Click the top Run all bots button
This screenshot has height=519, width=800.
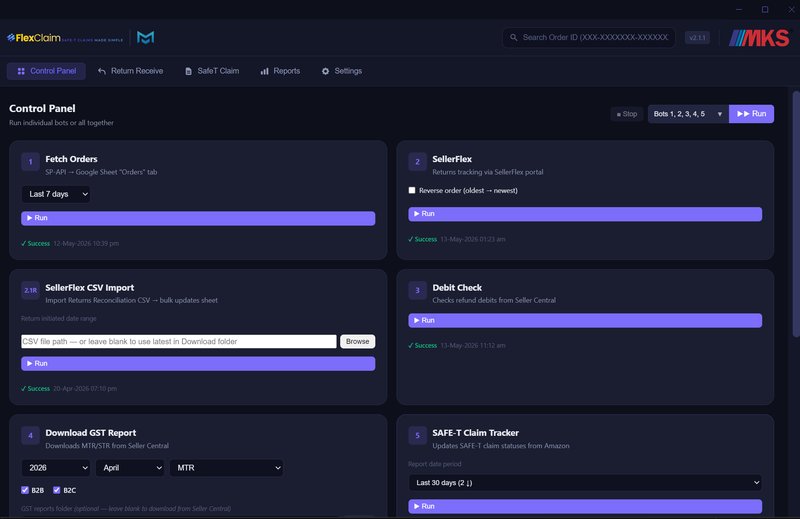[752, 114]
